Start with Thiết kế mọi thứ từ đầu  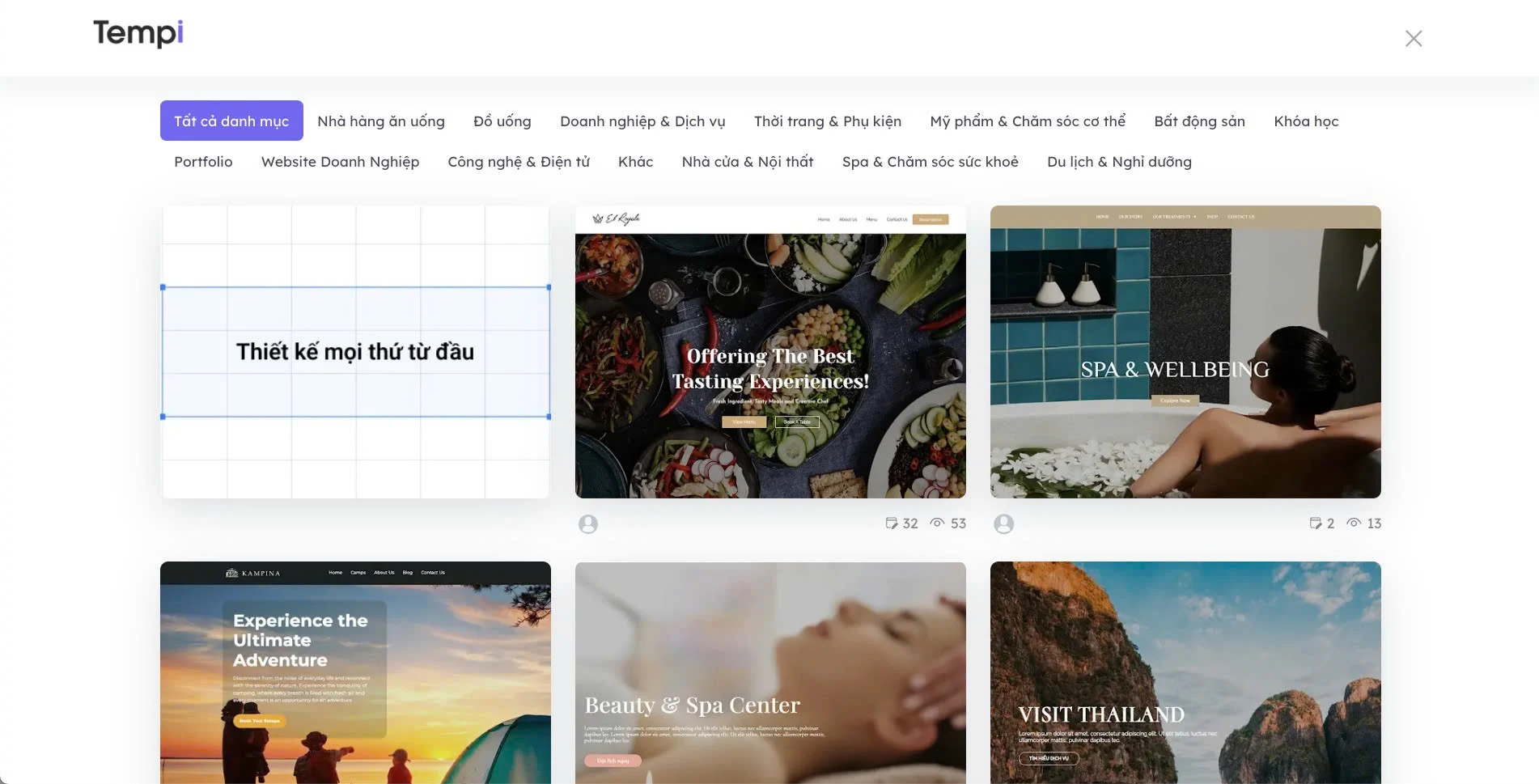(355, 352)
